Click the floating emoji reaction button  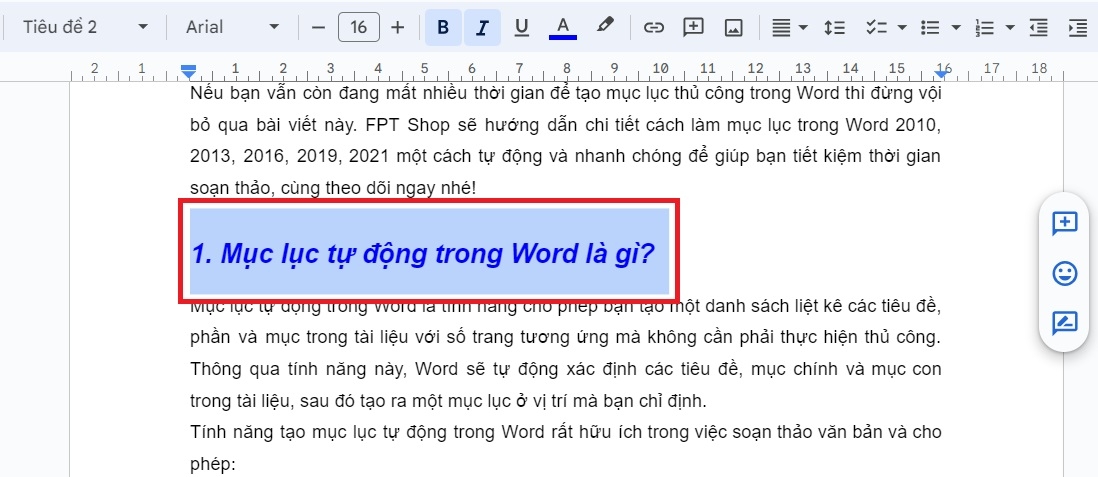[x=1064, y=273]
